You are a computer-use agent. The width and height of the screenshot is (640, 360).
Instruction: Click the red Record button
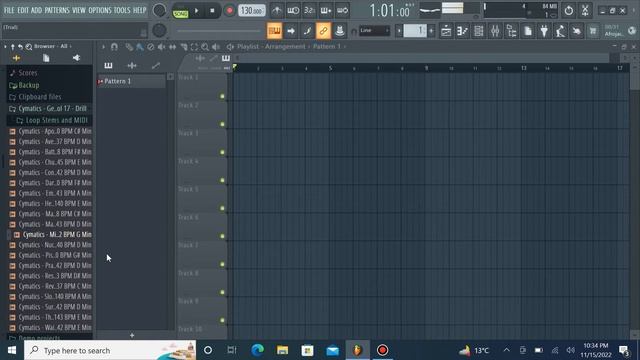click(229, 11)
